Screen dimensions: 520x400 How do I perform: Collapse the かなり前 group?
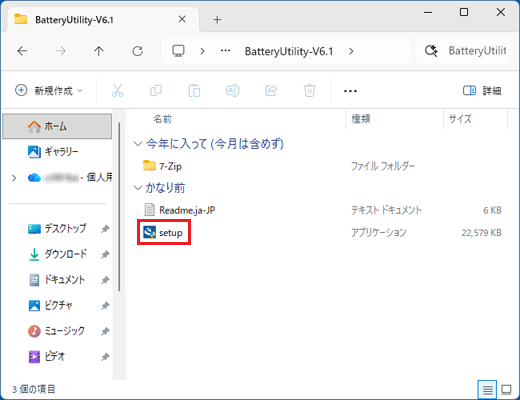tap(138, 188)
